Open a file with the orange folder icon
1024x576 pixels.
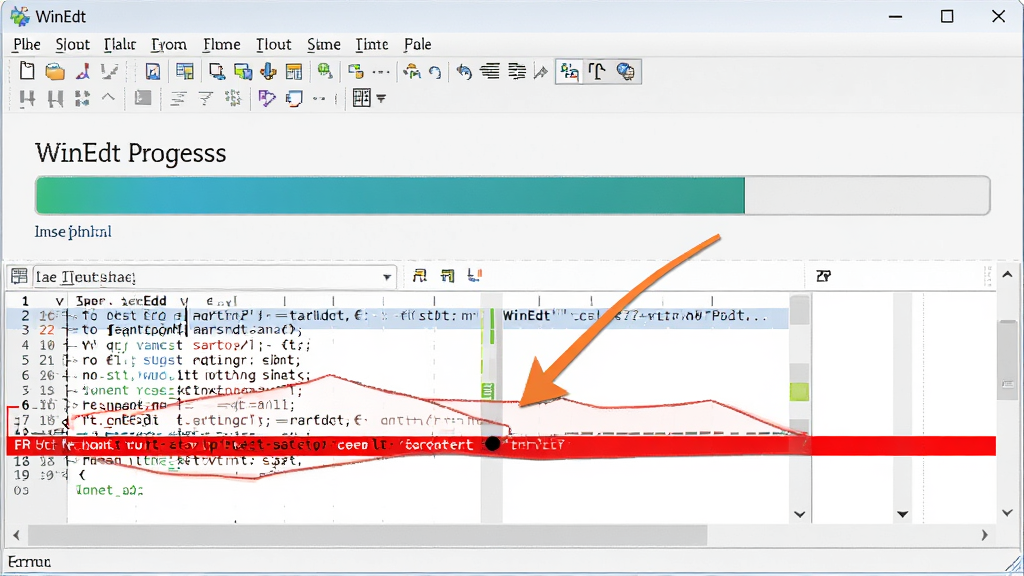click(x=55, y=71)
